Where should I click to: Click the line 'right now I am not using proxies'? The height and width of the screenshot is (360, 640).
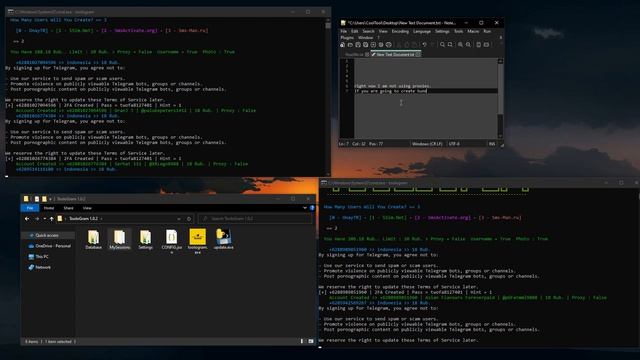(x=392, y=86)
